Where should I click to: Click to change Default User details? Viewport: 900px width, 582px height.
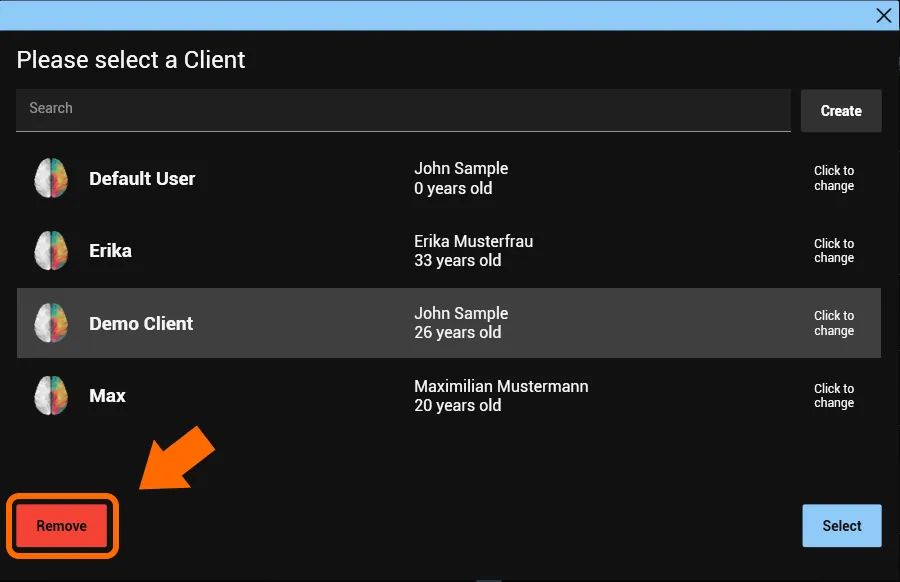pos(834,178)
